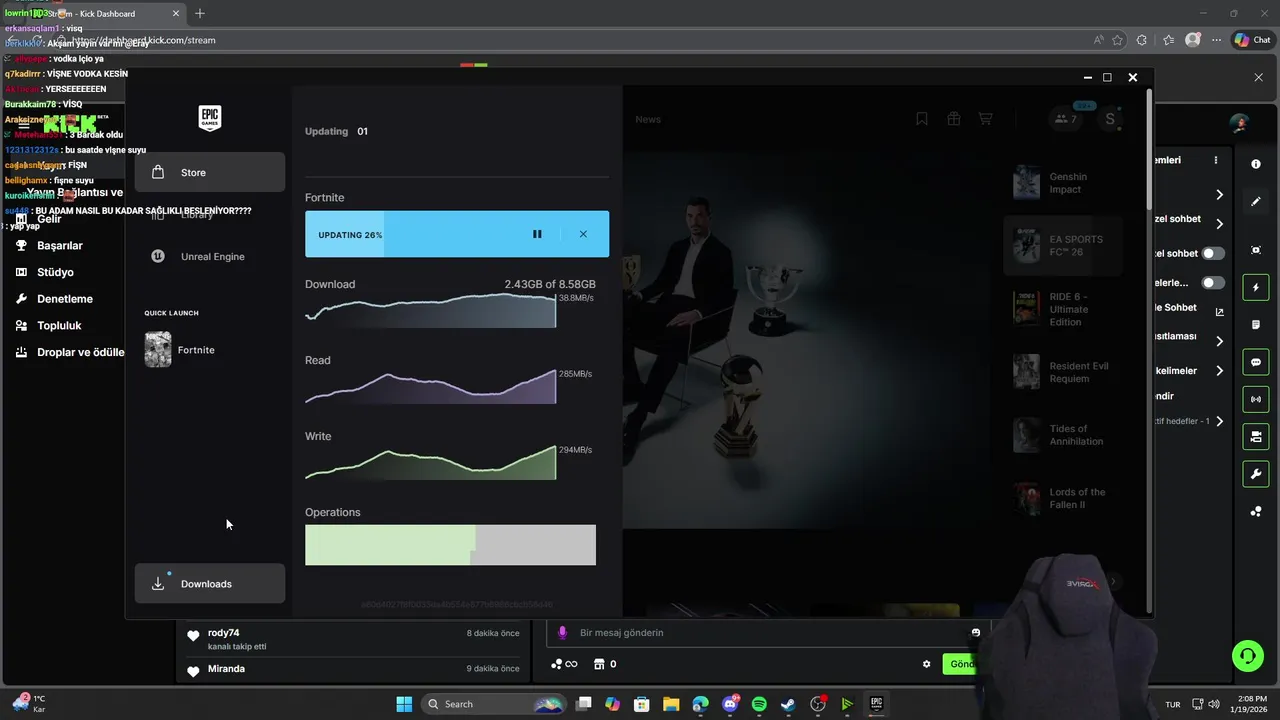Open Discord from the taskbar
Viewport: 1280px width, 720px height.
730,704
